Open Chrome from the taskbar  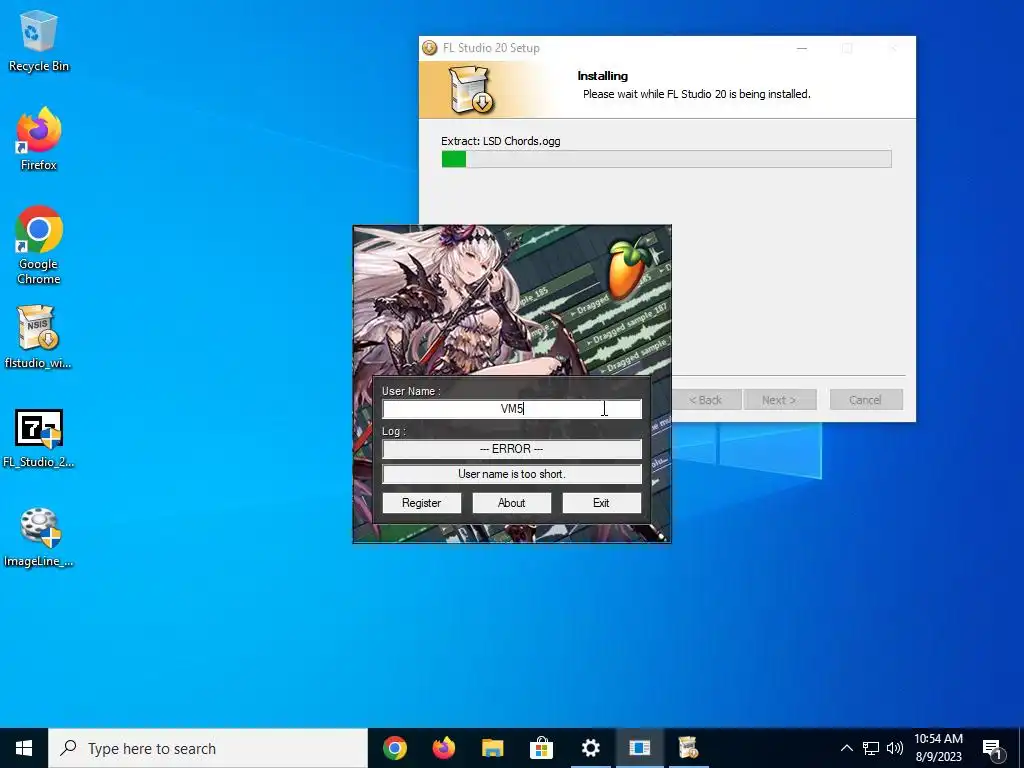click(x=394, y=748)
